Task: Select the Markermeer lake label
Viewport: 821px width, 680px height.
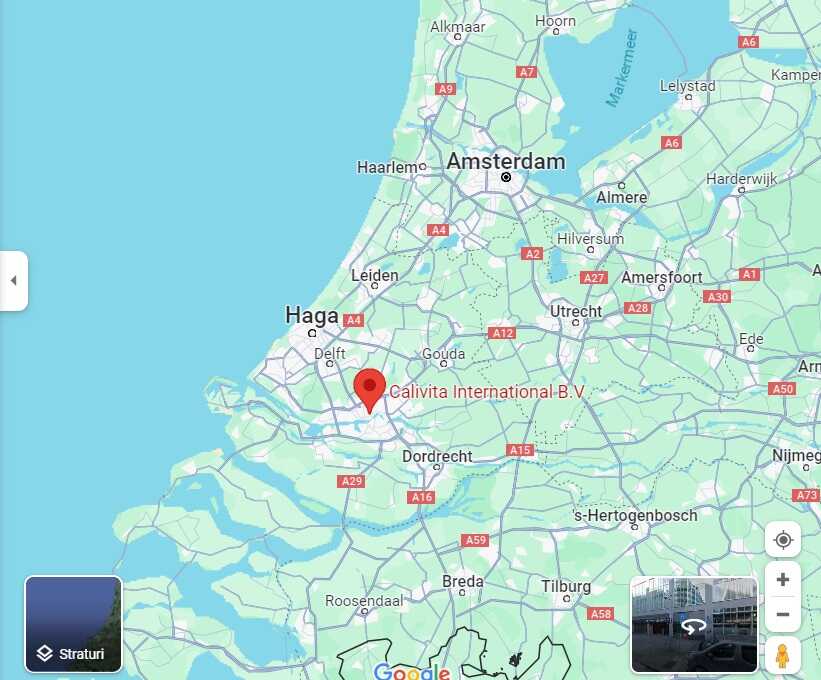Action: (622, 68)
